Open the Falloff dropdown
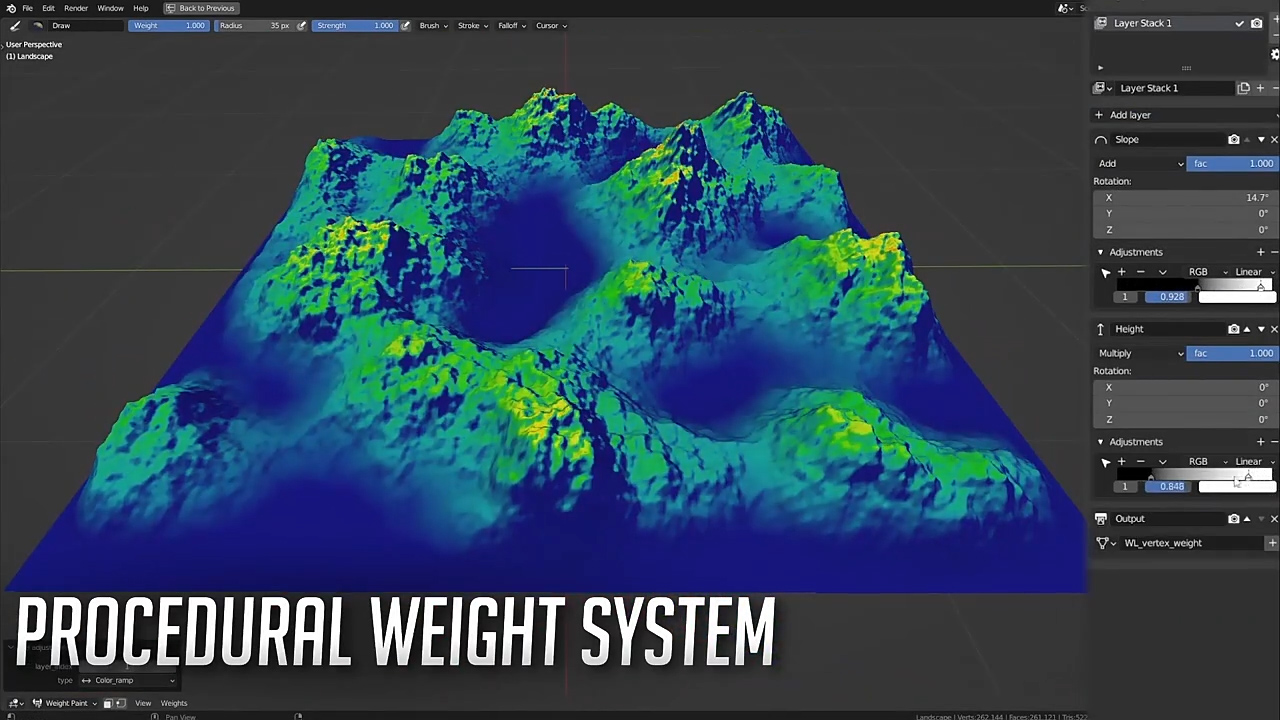The height and width of the screenshot is (720, 1280). pos(511,25)
